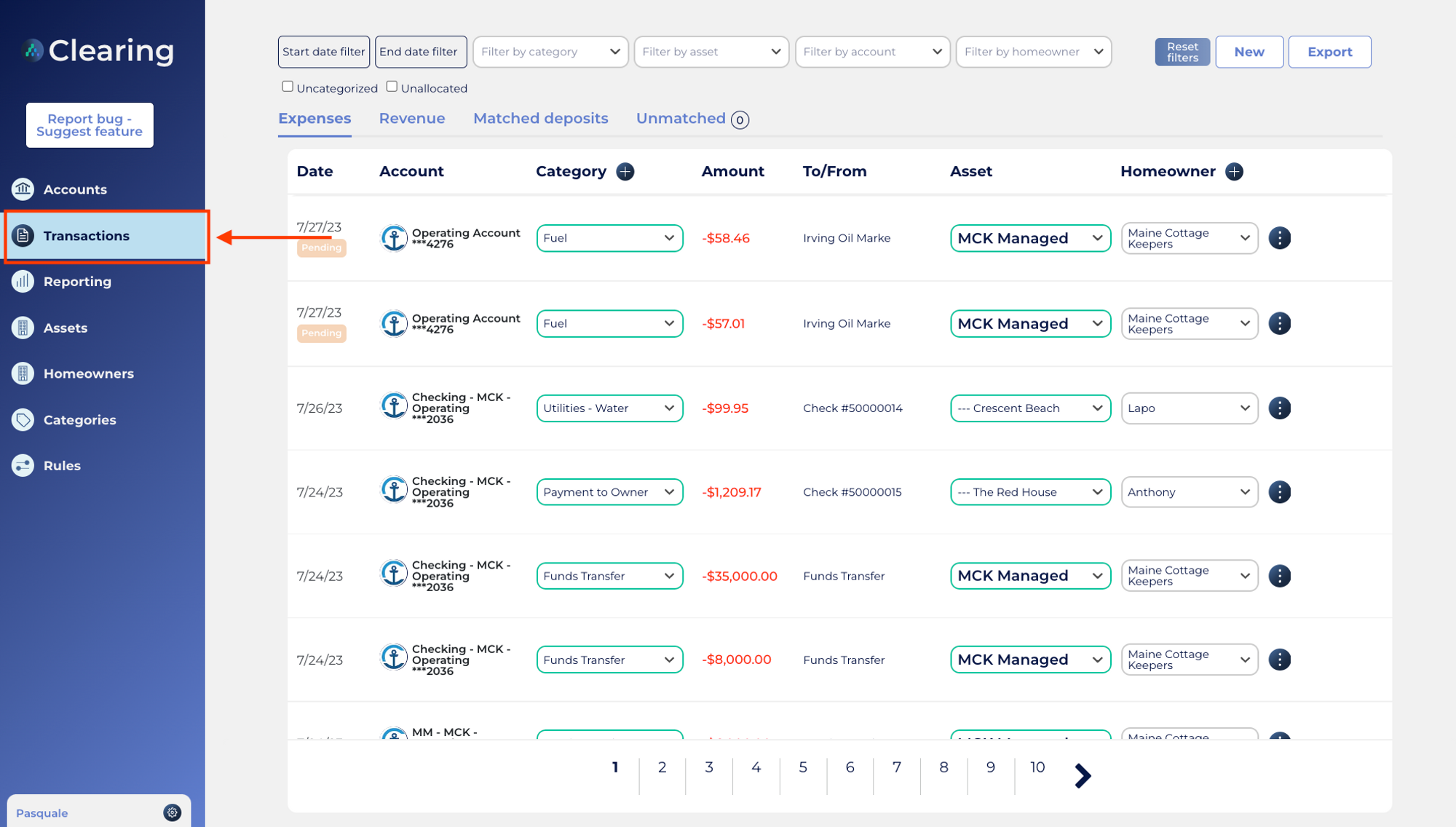Open the Filter by category dropdown
The image size is (1456, 827).
click(550, 52)
